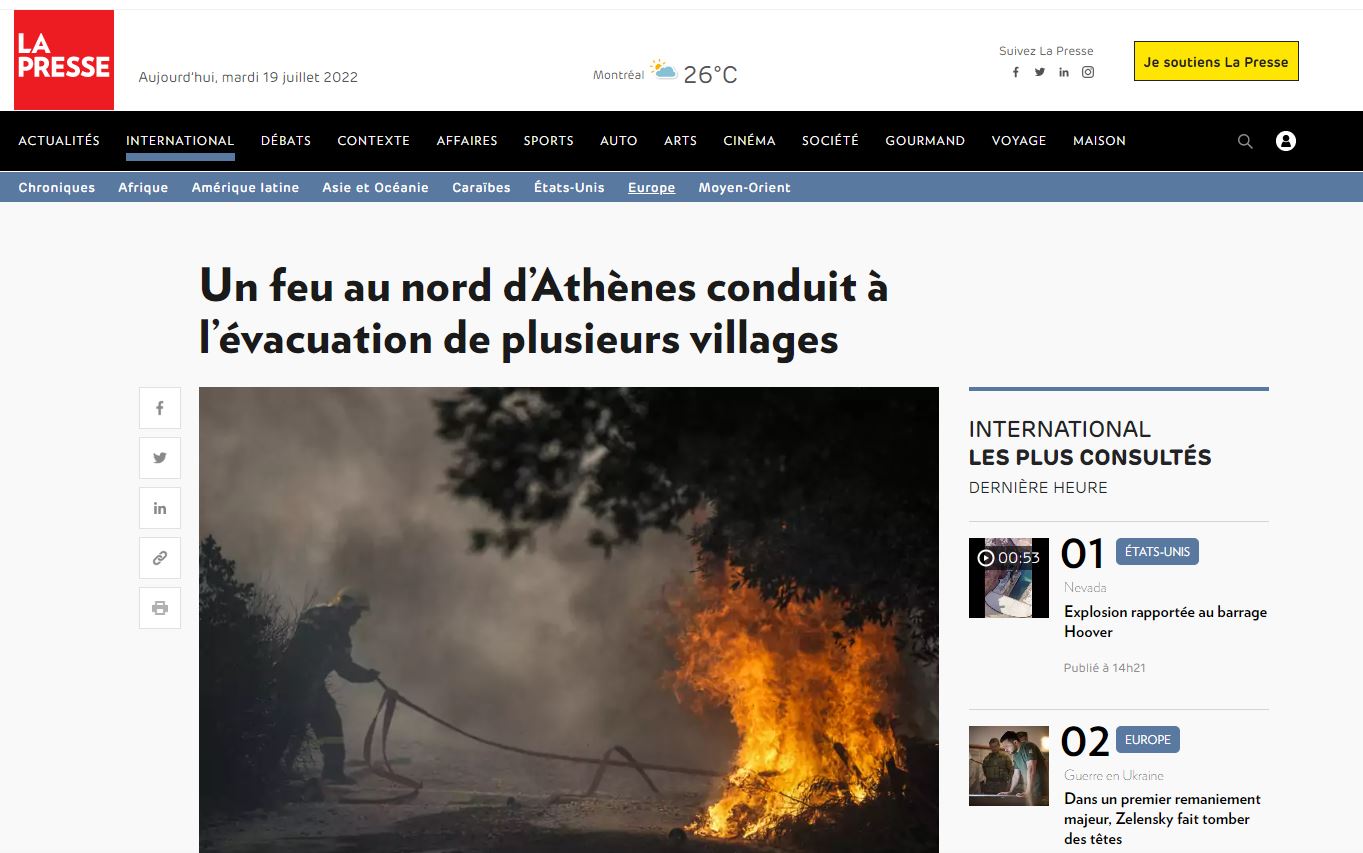Open the search magnifier icon
The height and width of the screenshot is (853, 1363).
coord(1245,141)
